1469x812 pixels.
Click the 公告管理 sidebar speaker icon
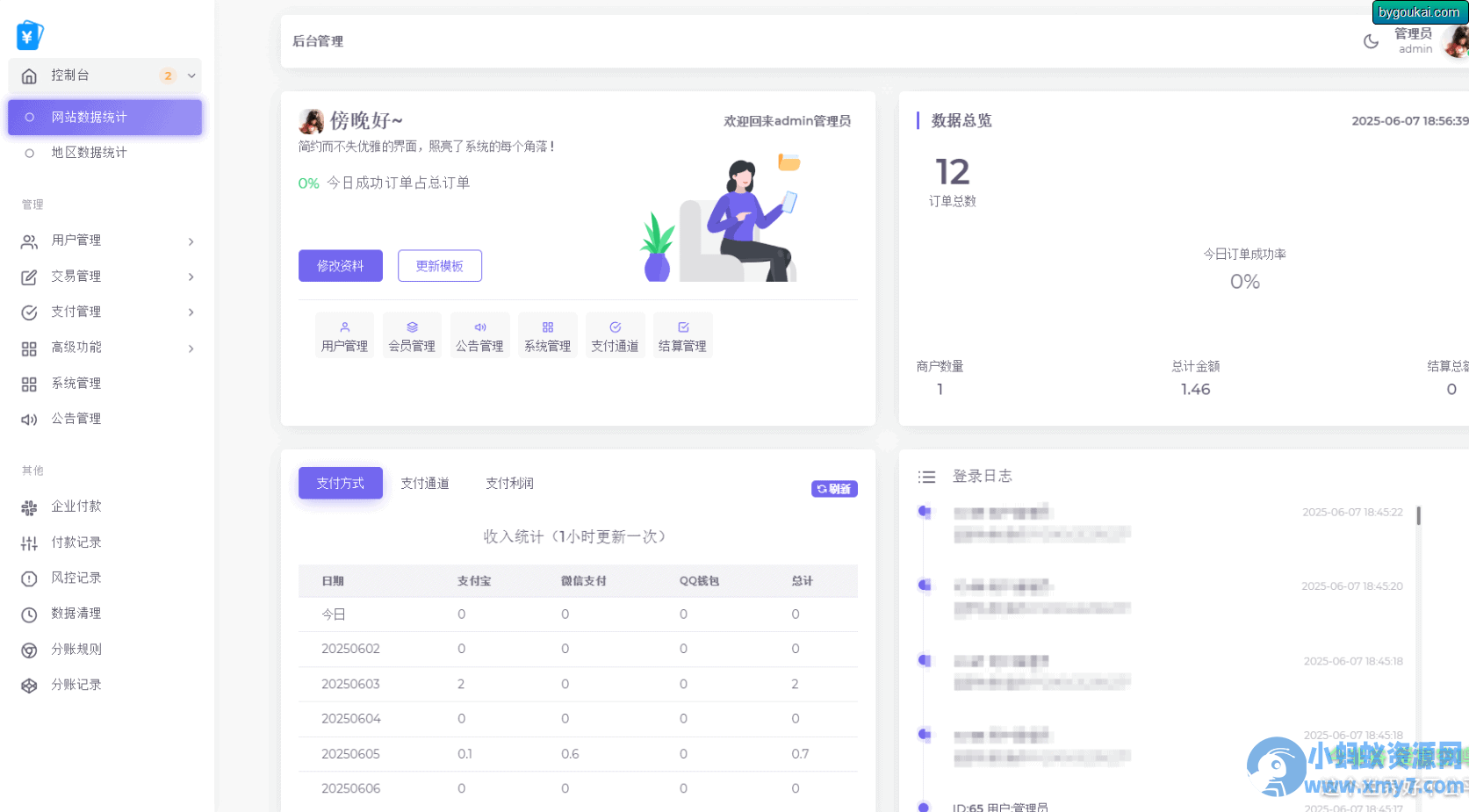[x=29, y=420]
